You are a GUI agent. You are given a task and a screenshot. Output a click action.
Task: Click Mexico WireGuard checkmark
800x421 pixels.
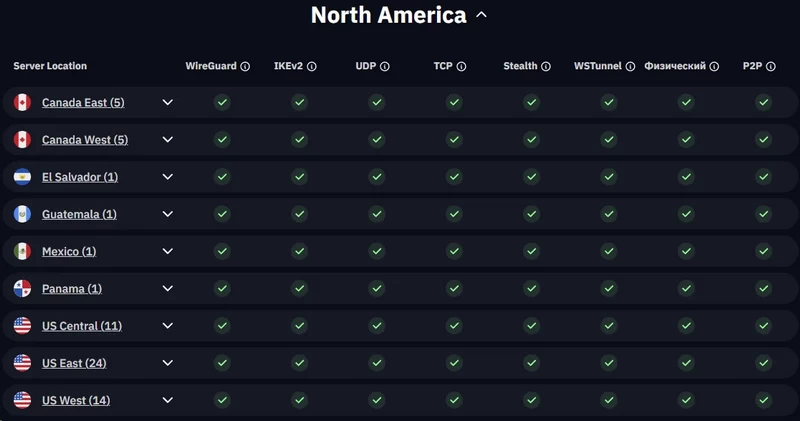click(222, 252)
